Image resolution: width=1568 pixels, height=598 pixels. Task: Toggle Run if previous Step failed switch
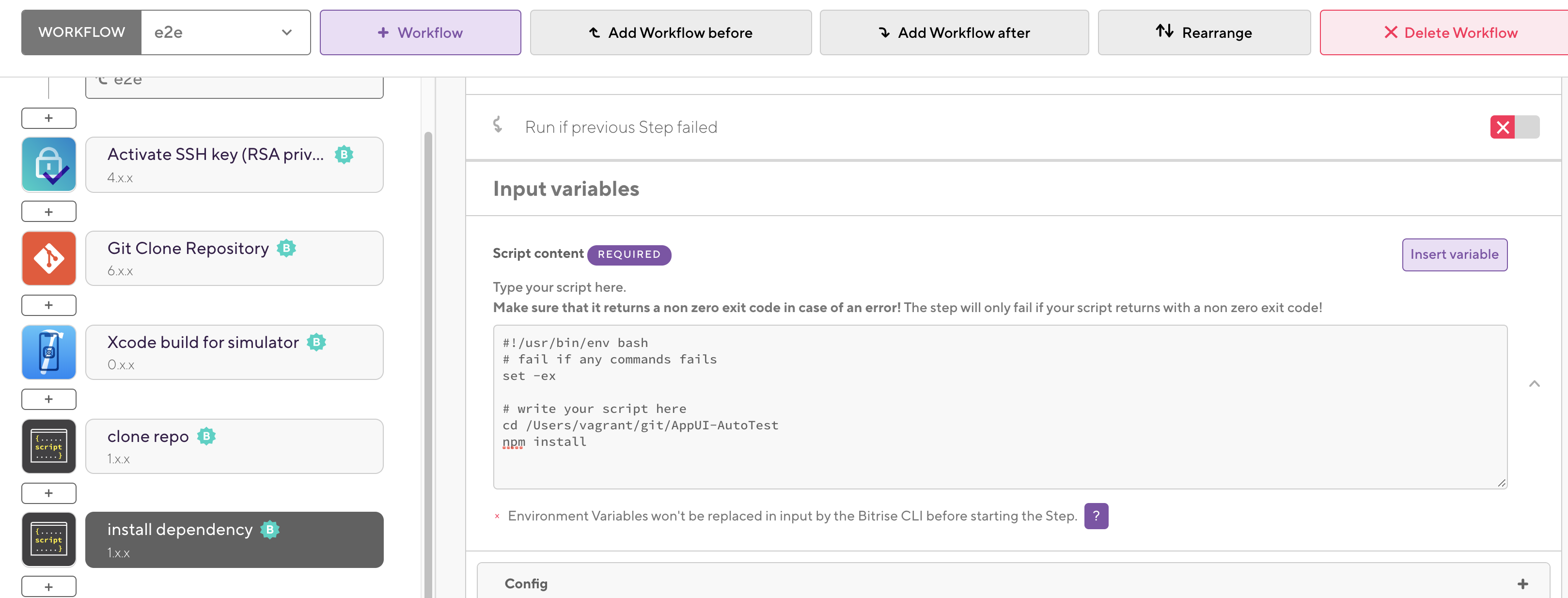click(x=1514, y=127)
